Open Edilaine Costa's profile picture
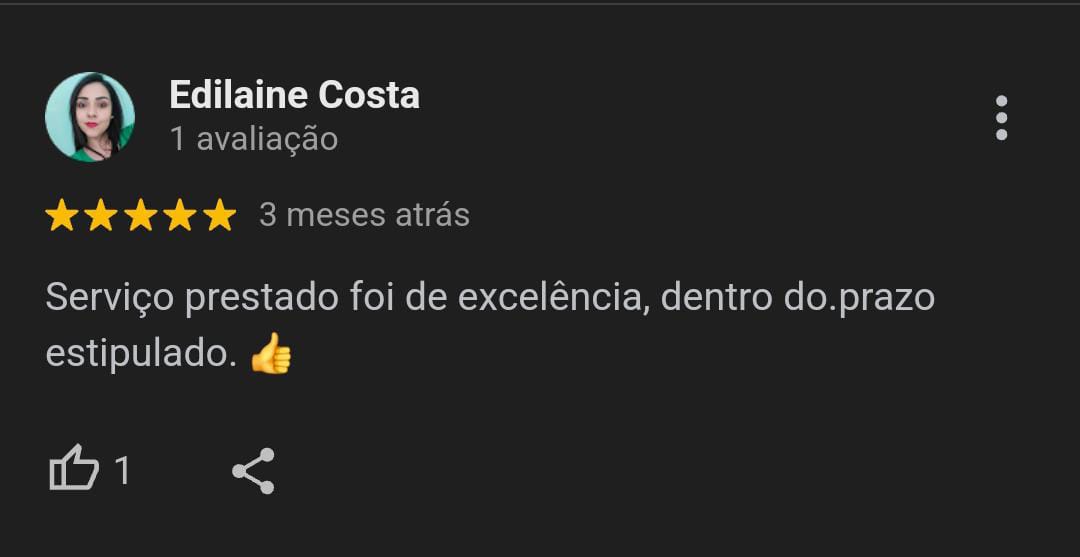The image size is (1080, 557). tap(90, 117)
